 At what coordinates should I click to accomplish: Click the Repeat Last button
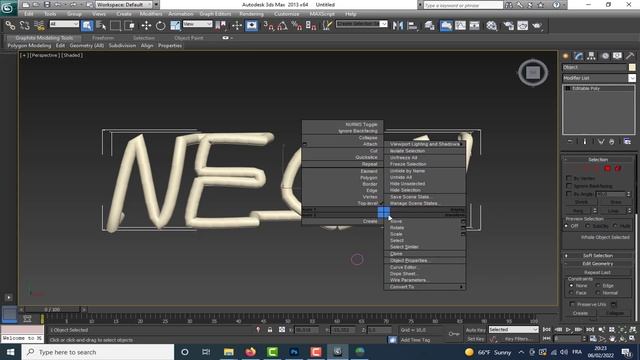(597, 272)
